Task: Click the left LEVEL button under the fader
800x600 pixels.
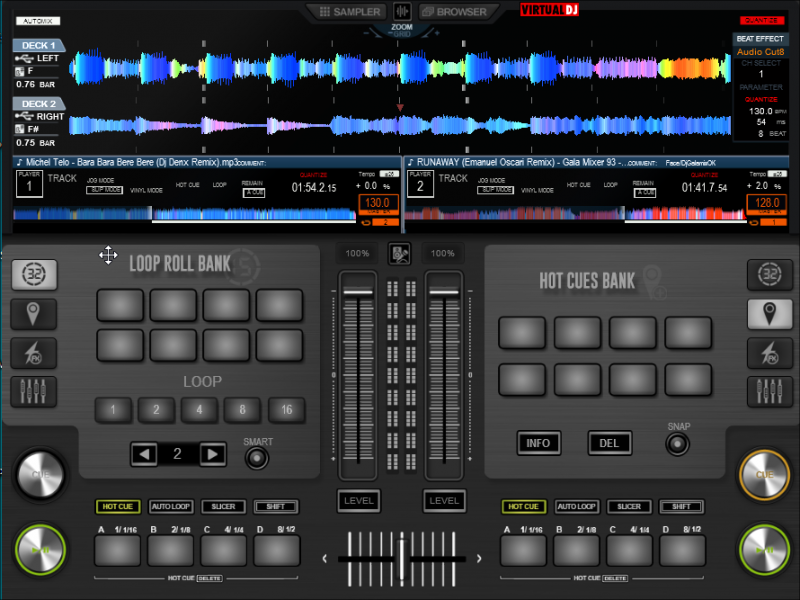Action: point(359,501)
